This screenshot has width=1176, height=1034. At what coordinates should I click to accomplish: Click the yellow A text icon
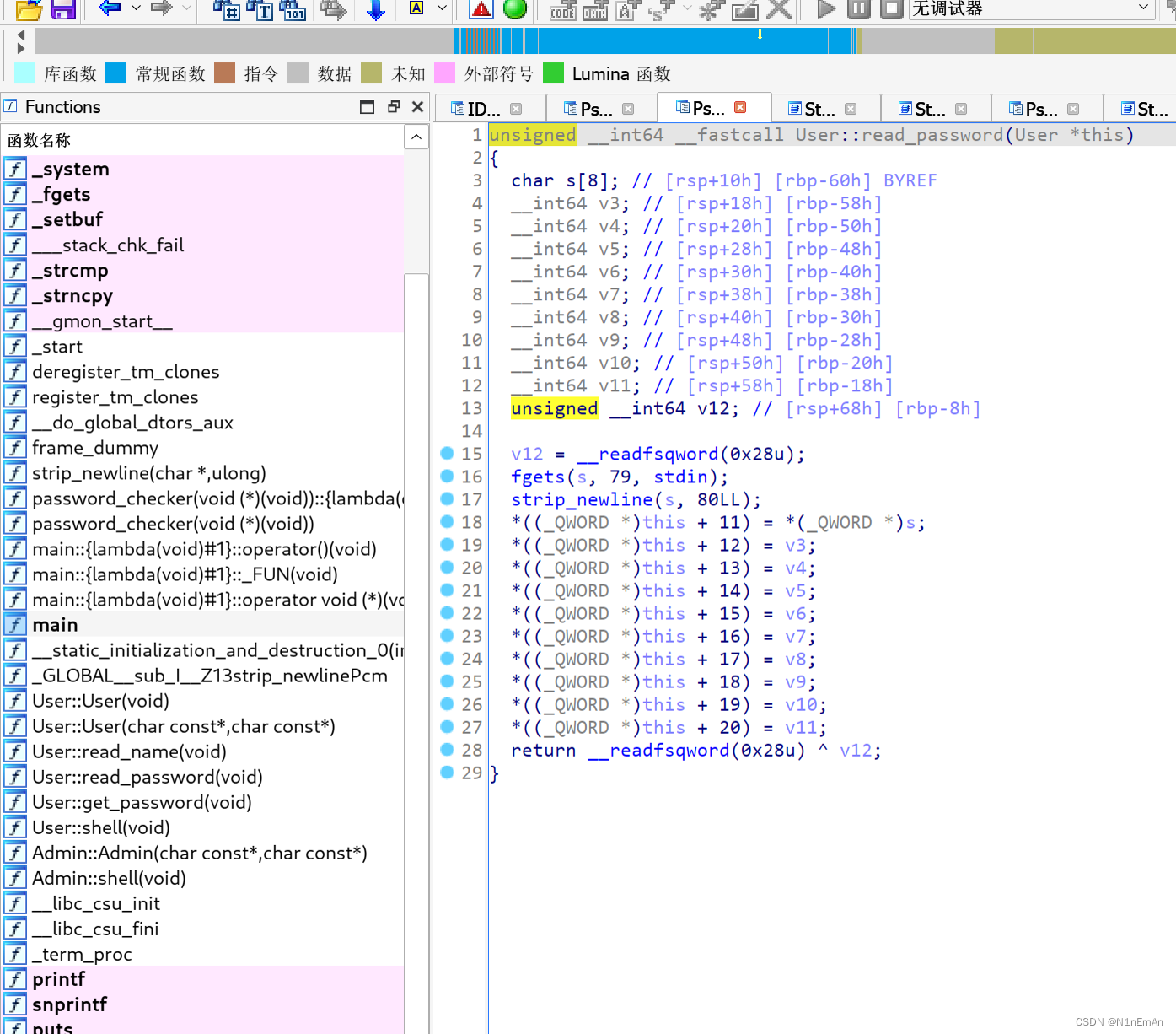pos(416,8)
